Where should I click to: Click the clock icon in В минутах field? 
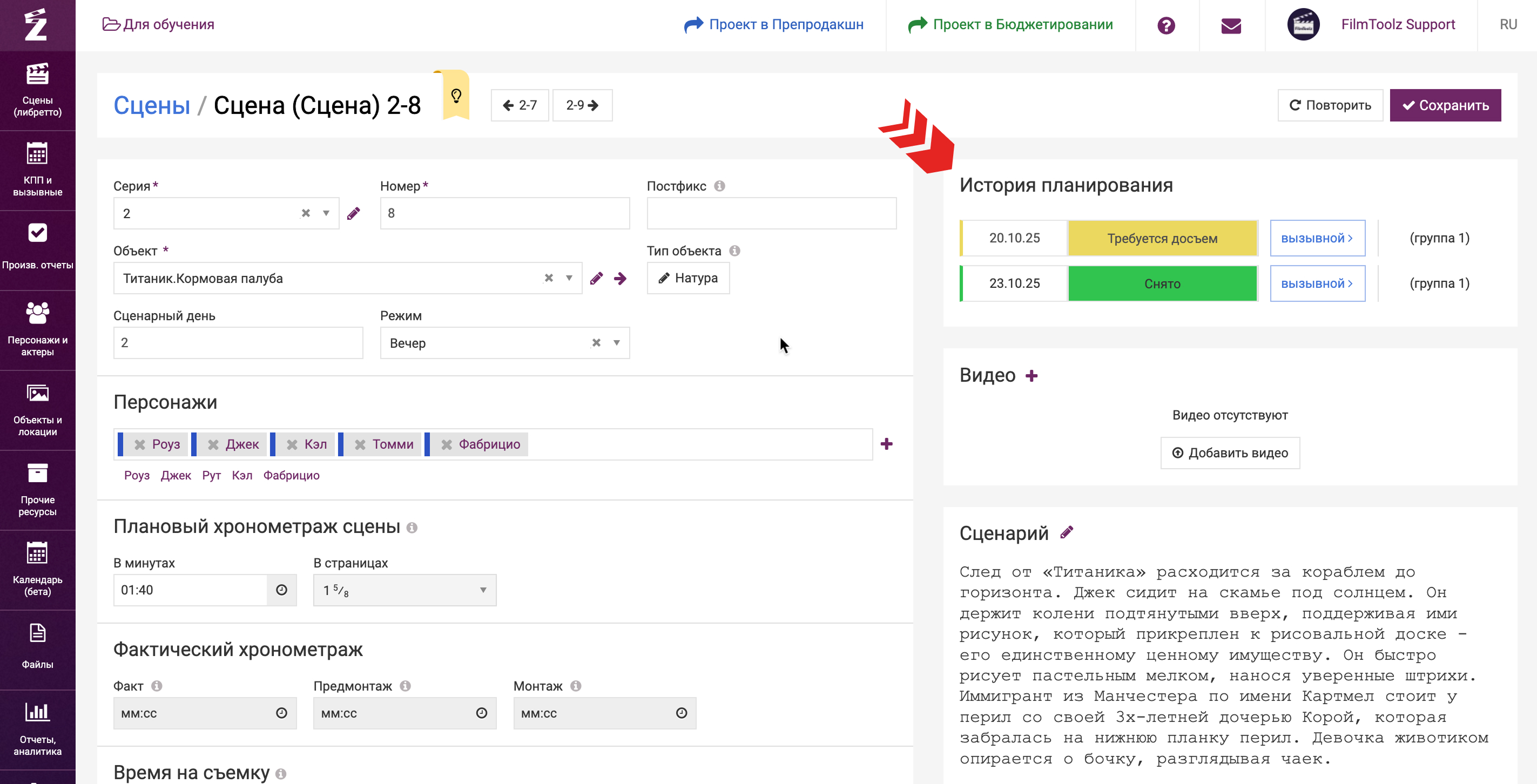[281, 590]
